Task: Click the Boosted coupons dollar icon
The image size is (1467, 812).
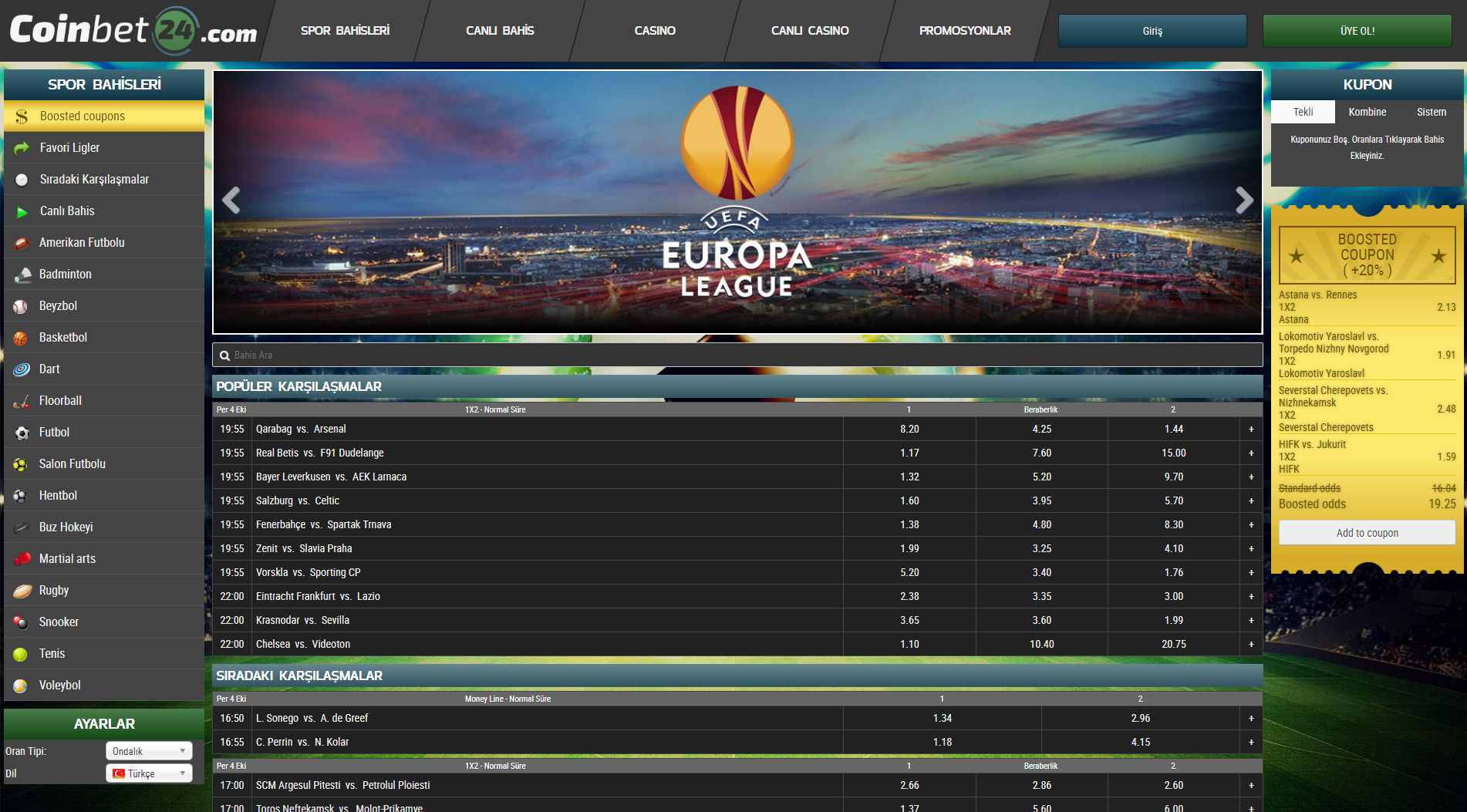Action: [x=22, y=116]
